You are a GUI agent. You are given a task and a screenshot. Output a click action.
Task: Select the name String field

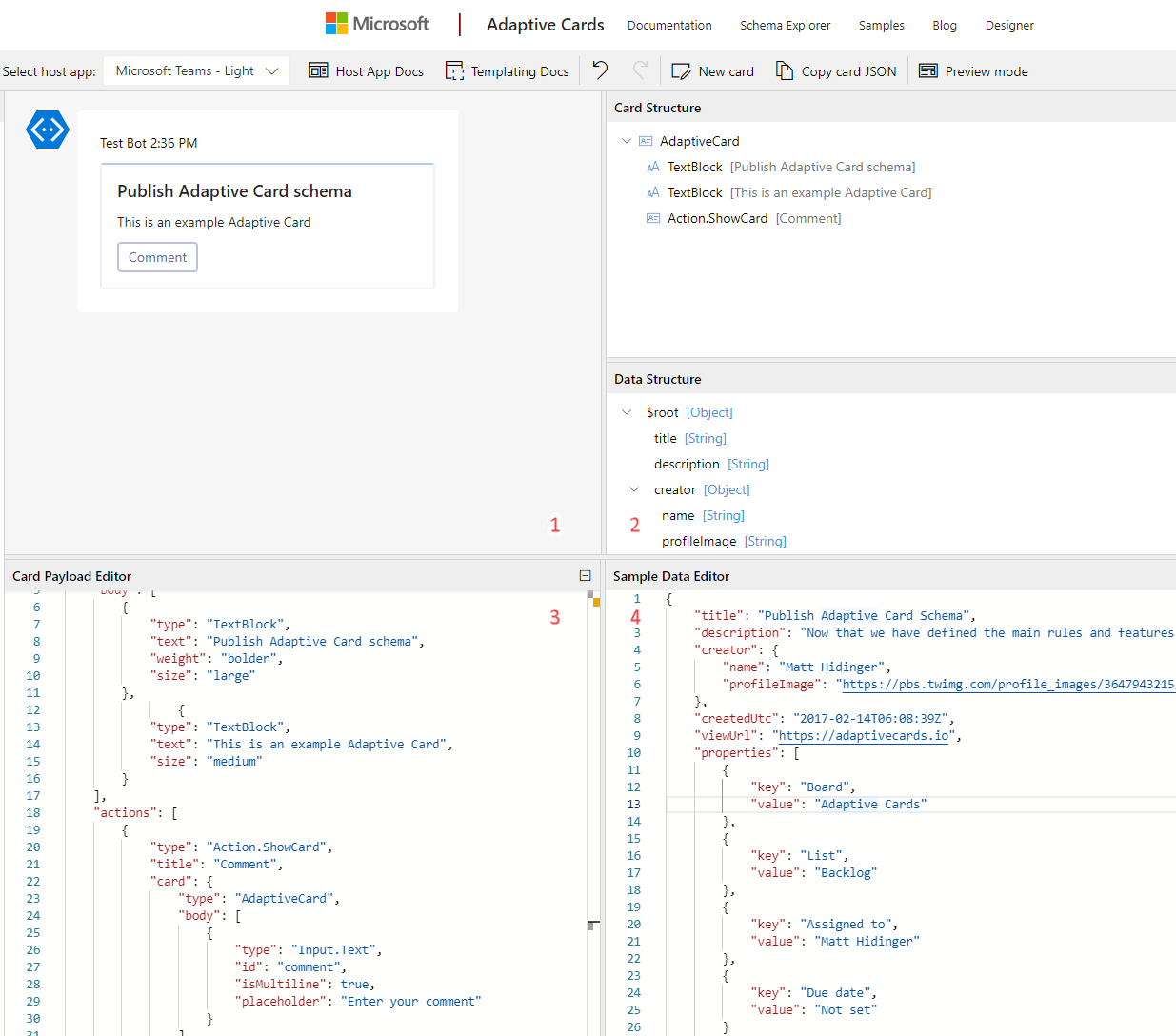[x=703, y=515]
